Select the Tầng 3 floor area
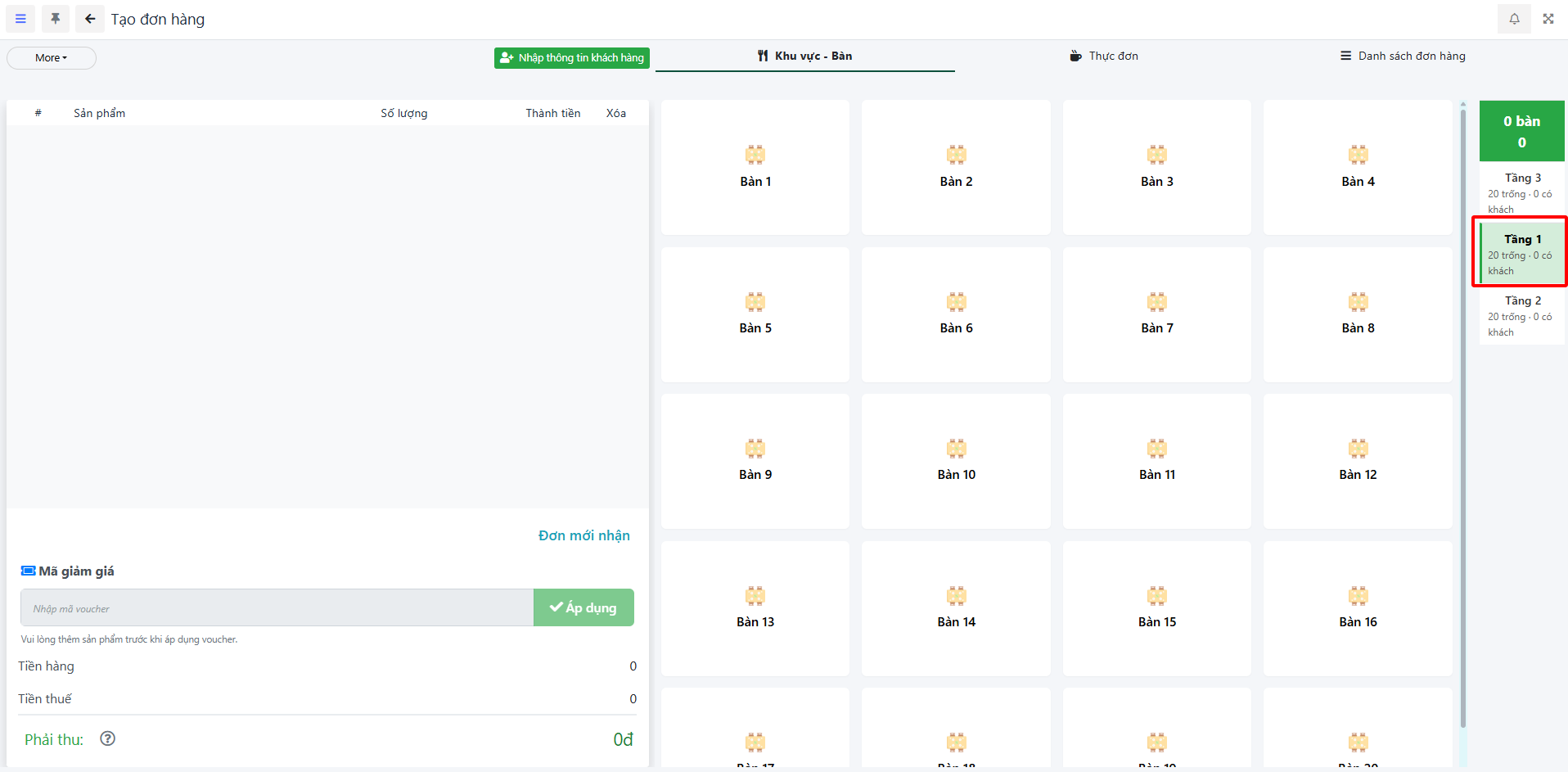 [x=1521, y=192]
